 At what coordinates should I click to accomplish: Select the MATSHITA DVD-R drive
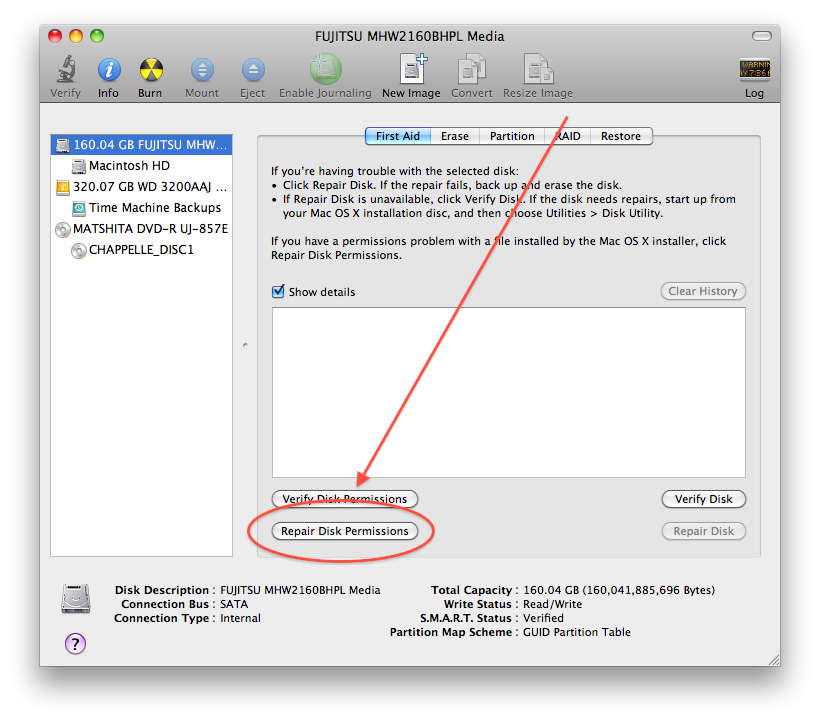142,228
